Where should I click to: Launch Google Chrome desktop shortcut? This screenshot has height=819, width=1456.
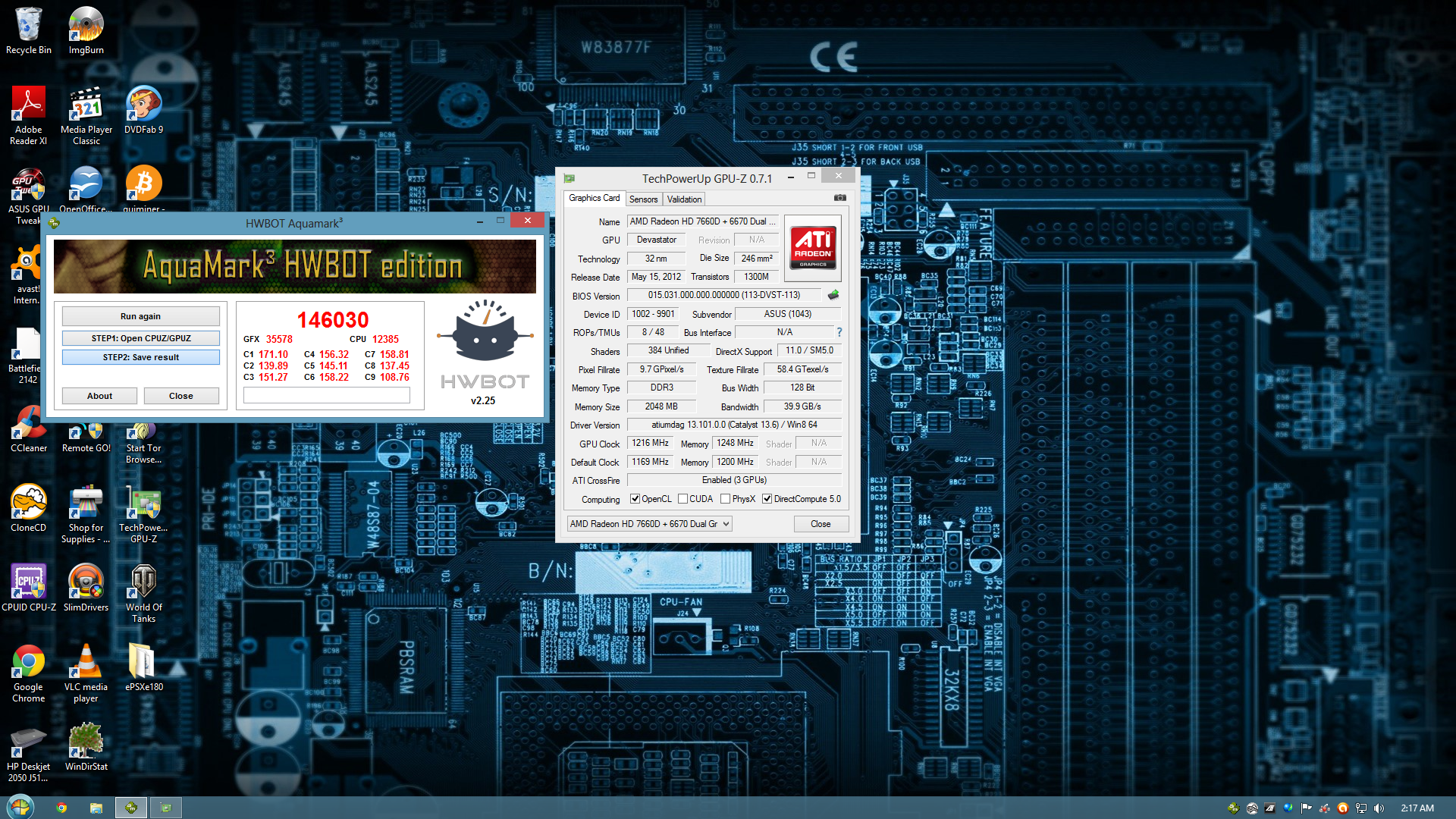[x=28, y=673]
